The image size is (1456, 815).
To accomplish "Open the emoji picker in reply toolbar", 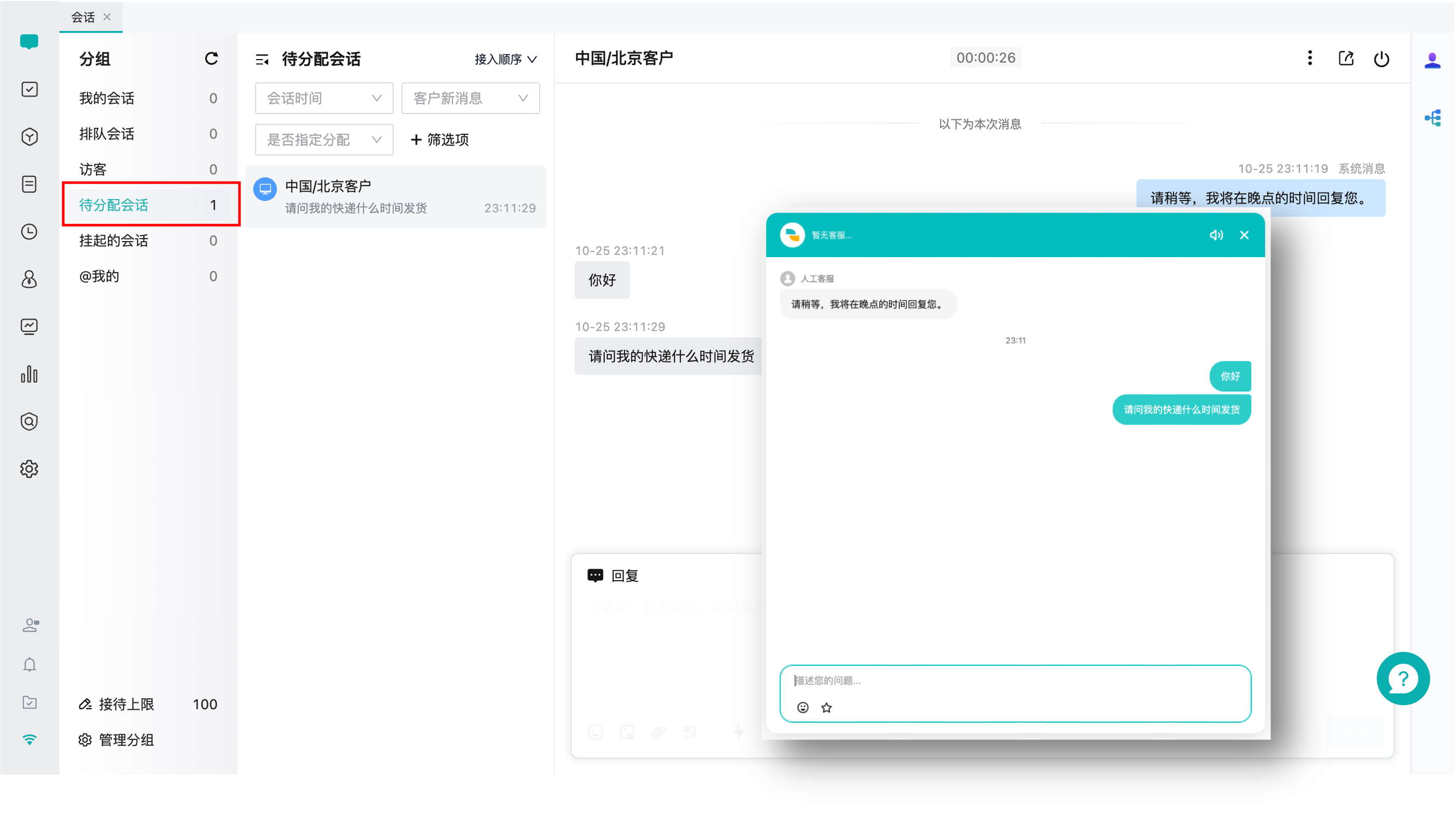I will pos(596,732).
